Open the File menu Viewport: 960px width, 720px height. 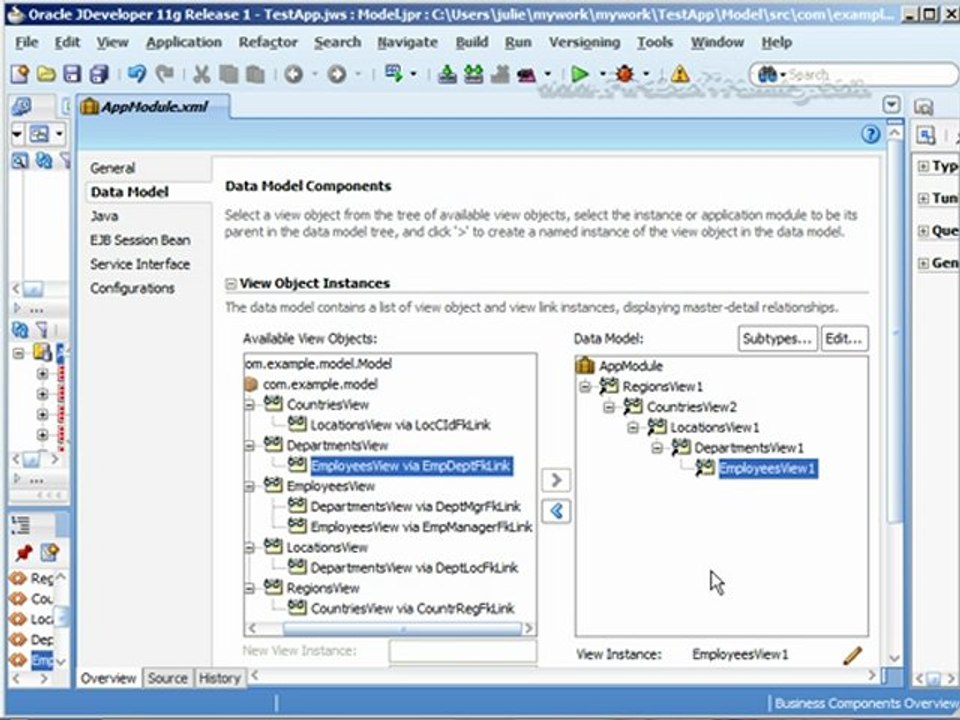point(26,42)
